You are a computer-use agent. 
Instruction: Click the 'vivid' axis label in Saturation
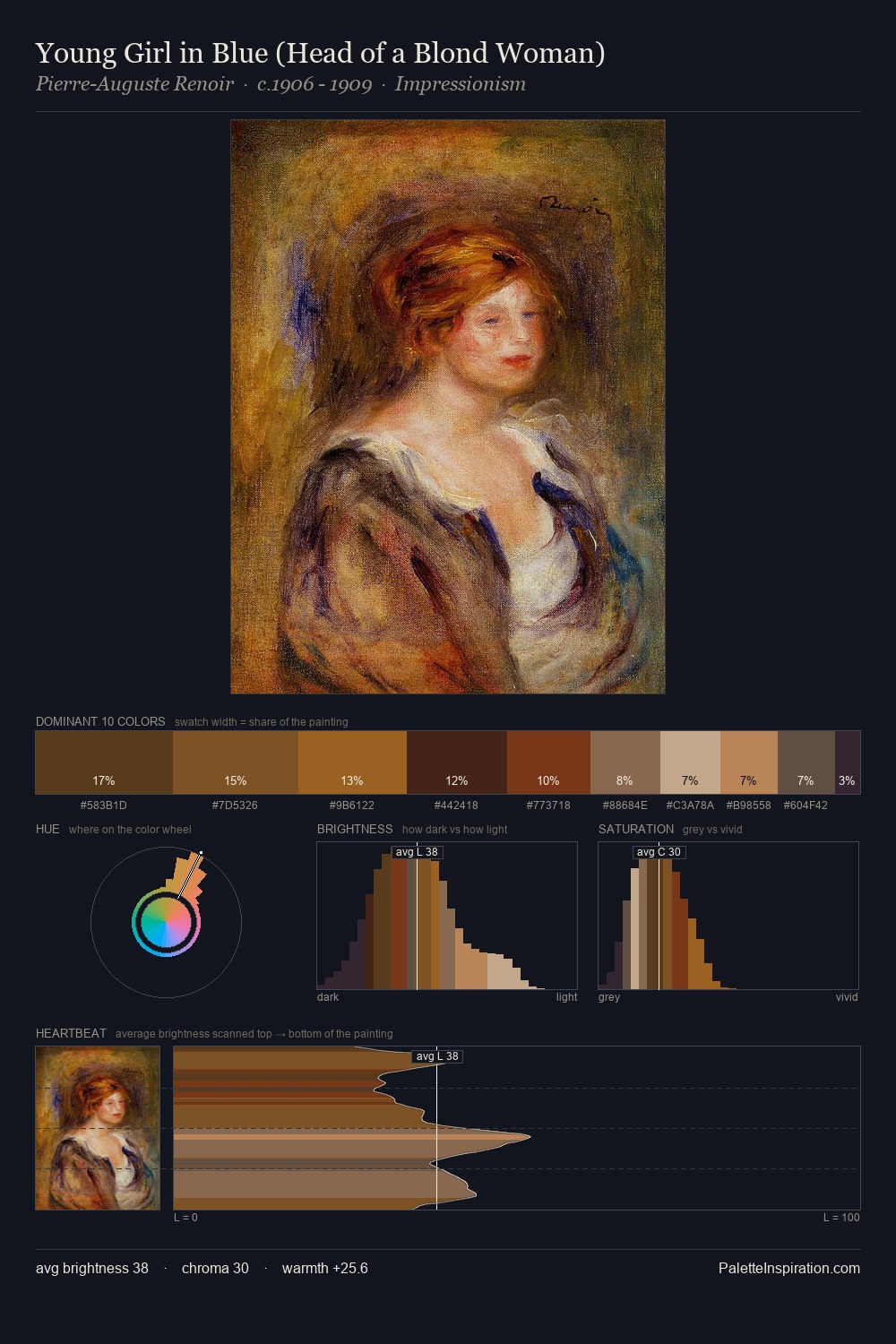coord(847,996)
